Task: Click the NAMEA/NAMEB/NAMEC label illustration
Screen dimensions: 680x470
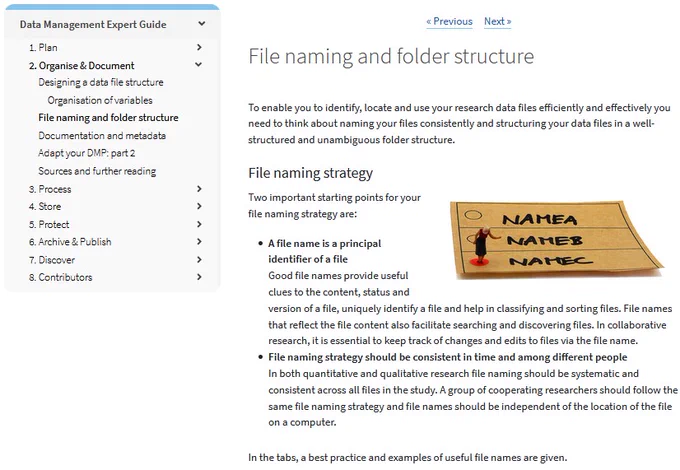Action: tap(556, 239)
